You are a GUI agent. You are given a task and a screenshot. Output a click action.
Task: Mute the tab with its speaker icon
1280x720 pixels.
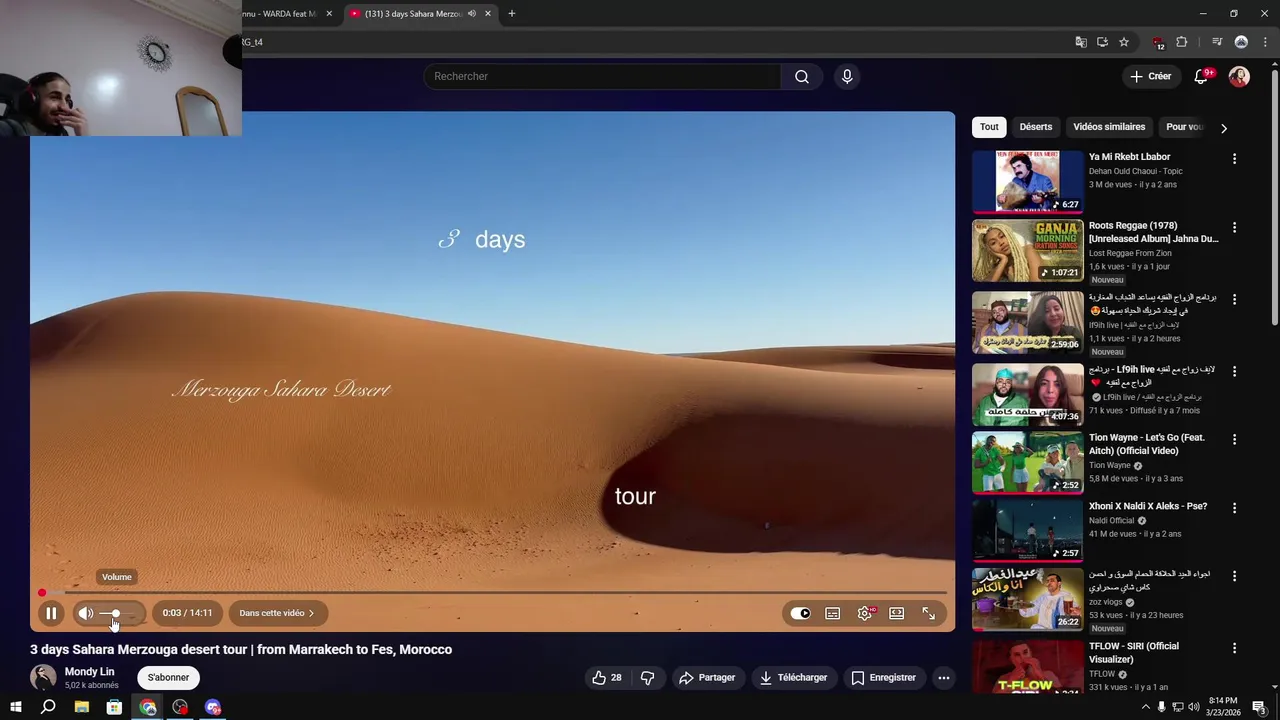pos(472,14)
